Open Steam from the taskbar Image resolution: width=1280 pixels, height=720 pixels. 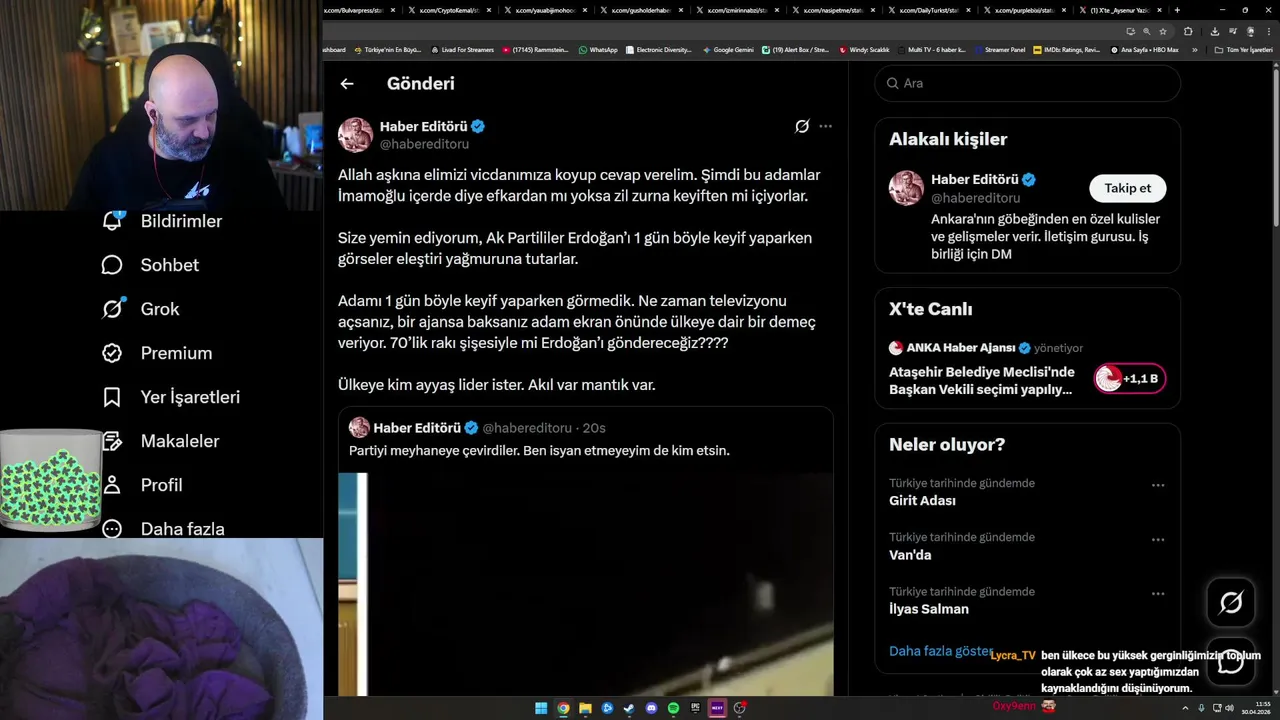point(629,708)
